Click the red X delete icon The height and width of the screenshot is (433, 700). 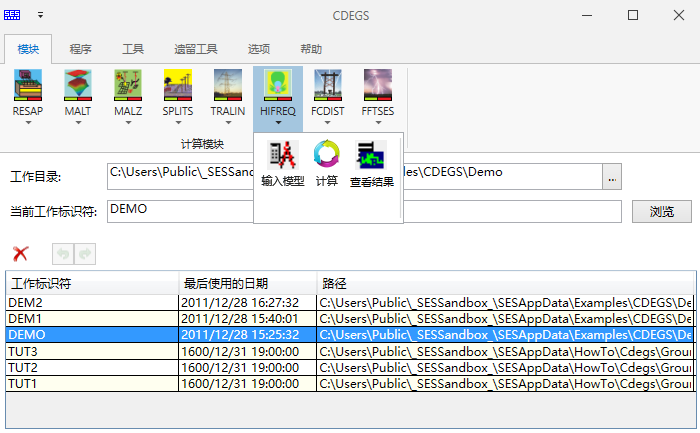click(20, 254)
